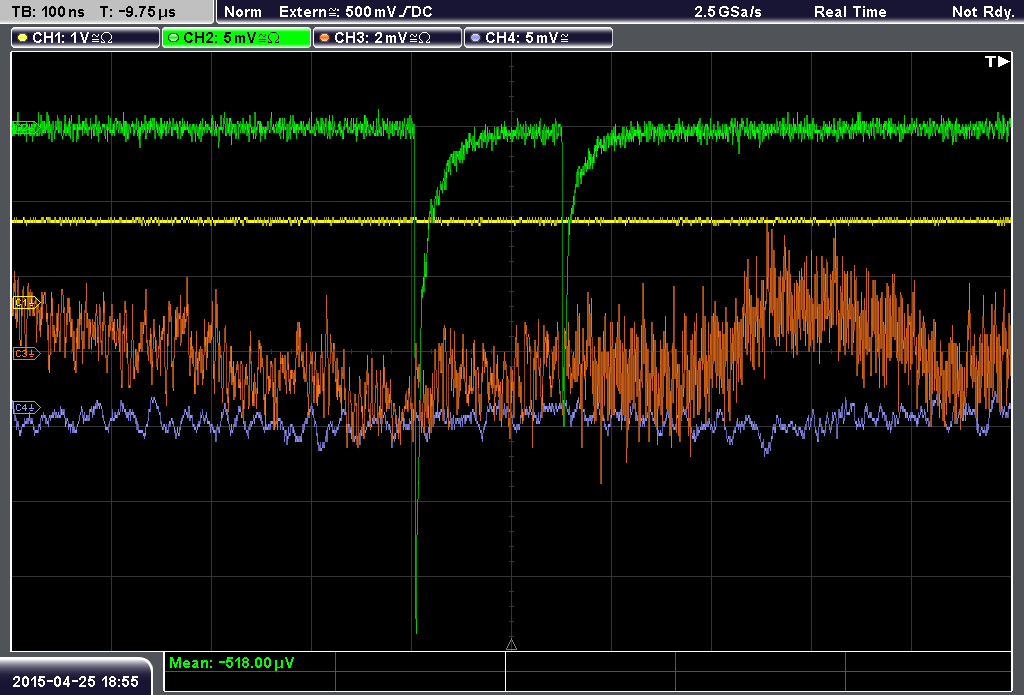The height and width of the screenshot is (695, 1024).
Task: Select the CH4: 5 mV channel label
Action: click(538, 38)
